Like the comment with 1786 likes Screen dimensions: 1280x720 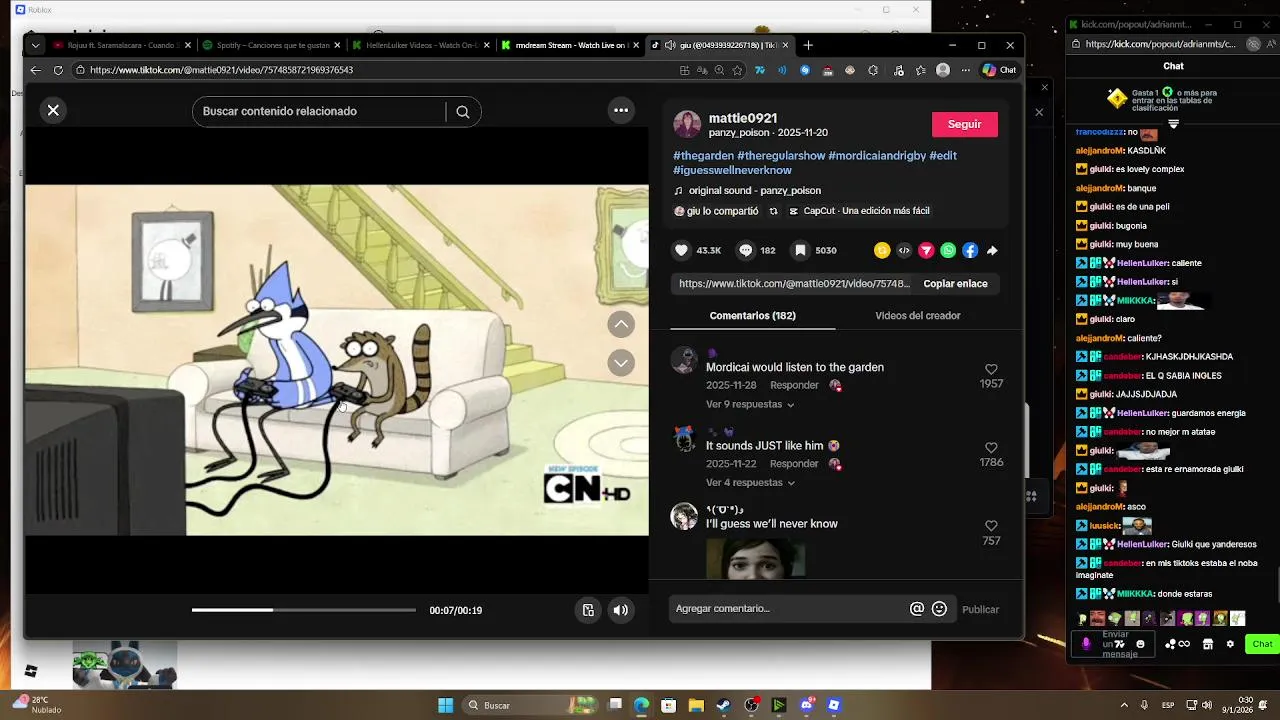(x=991, y=448)
